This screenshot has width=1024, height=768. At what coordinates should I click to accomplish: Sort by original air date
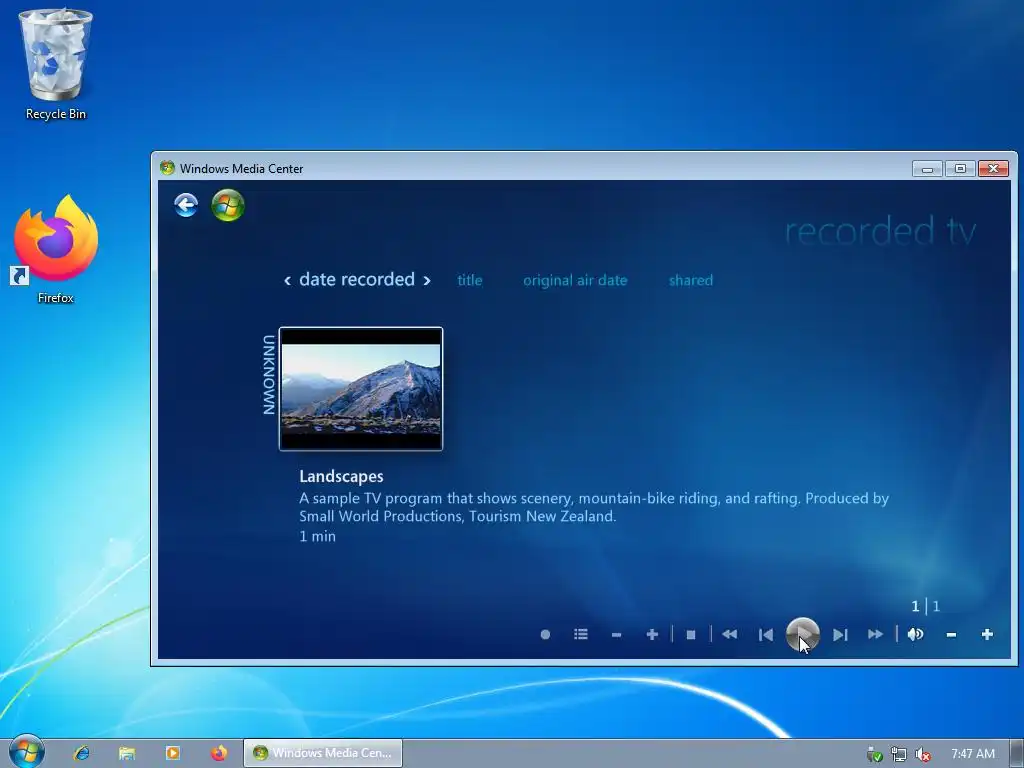575,280
